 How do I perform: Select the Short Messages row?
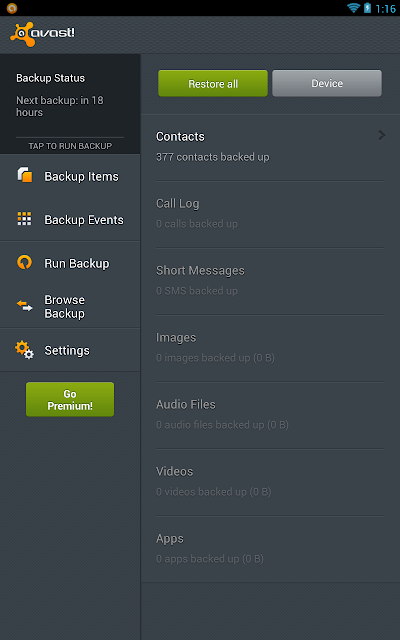(270, 281)
